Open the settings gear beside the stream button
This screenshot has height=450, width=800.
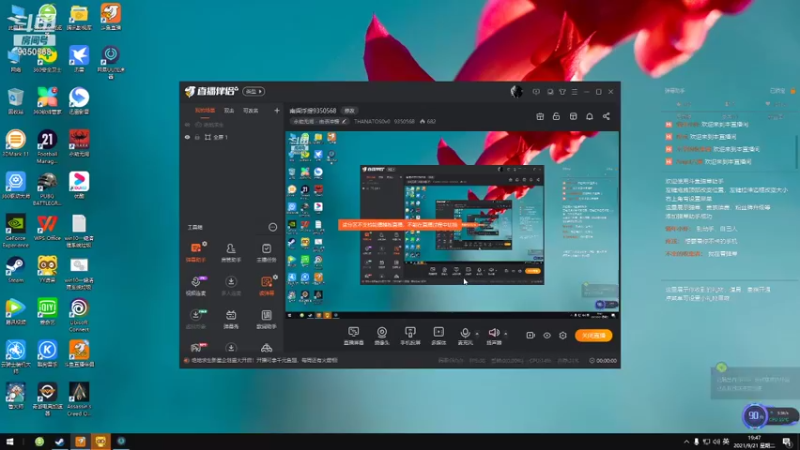click(x=563, y=335)
